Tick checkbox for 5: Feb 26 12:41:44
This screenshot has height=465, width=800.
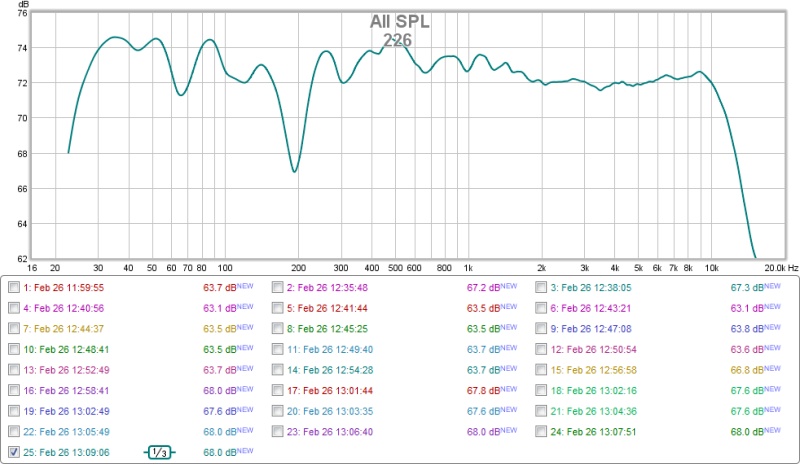pyautogui.click(x=278, y=308)
